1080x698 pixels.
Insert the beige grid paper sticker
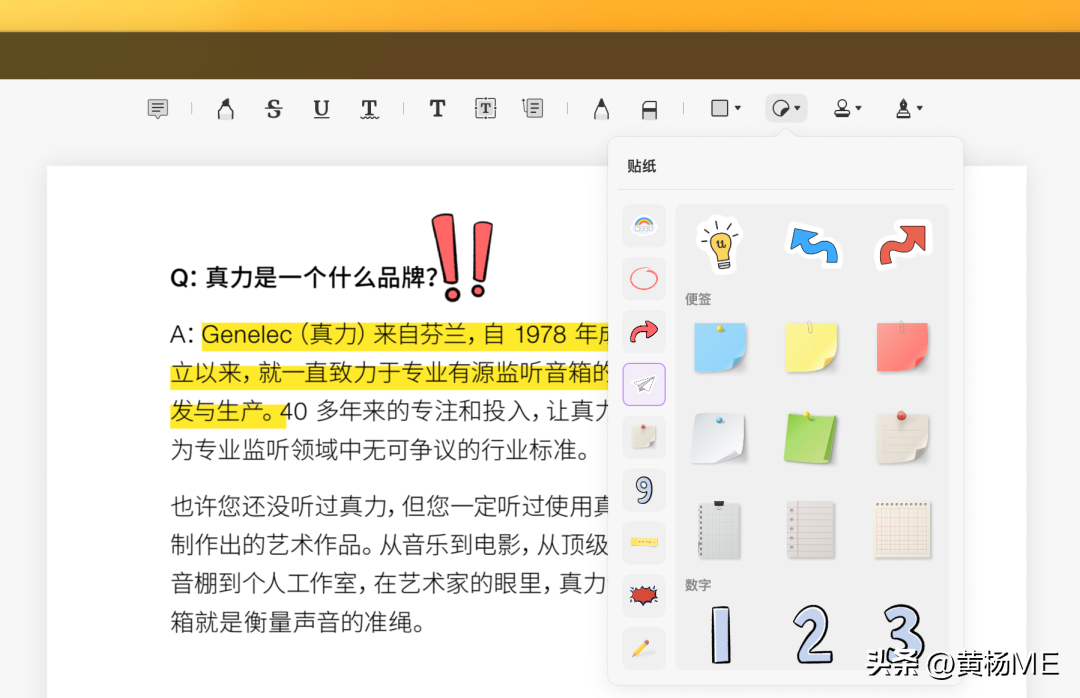pos(903,529)
